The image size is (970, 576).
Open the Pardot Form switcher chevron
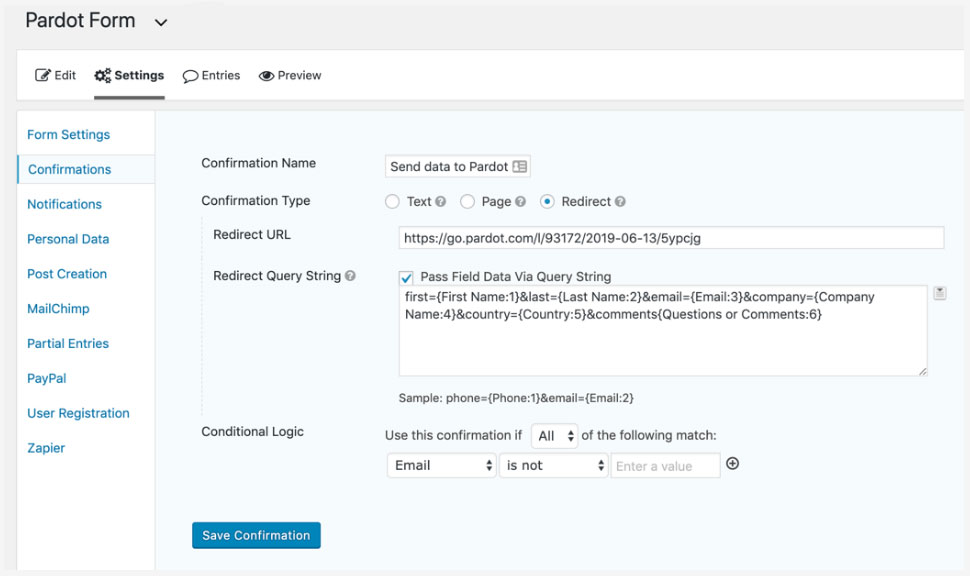coord(161,23)
